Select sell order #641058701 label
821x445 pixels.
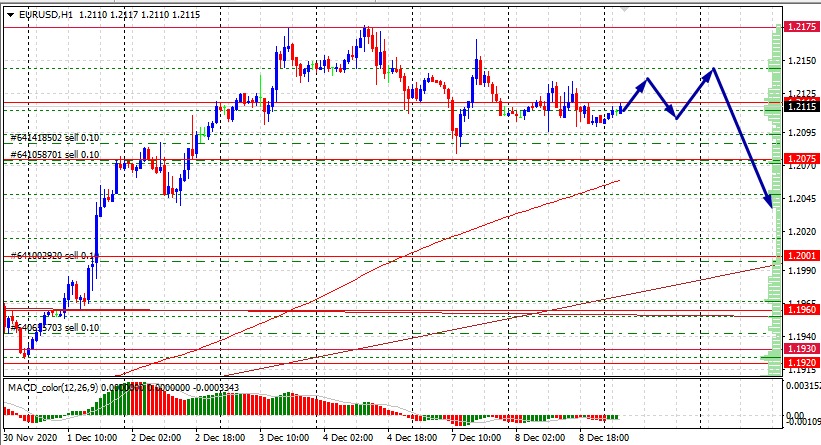pyautogui.click(x=54, y=155)
